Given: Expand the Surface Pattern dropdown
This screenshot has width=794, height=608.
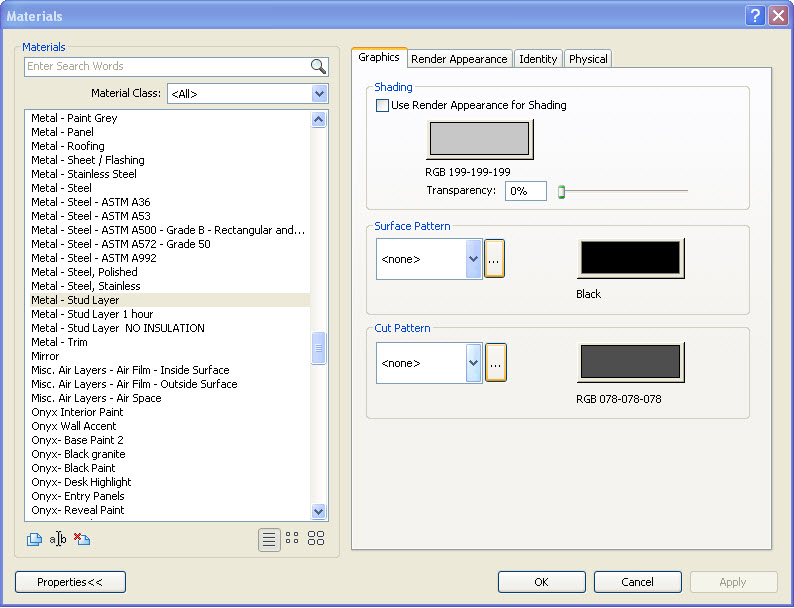Looking at the screenshot, I should click(x=474, y=259).
